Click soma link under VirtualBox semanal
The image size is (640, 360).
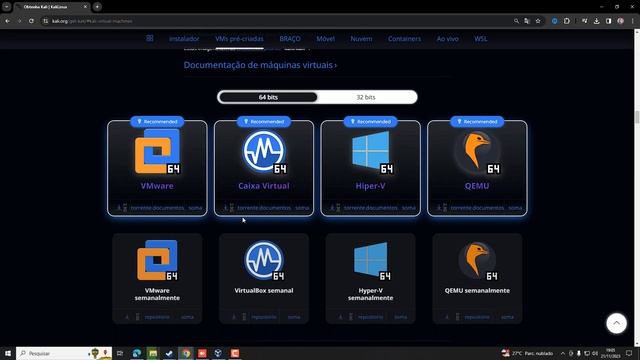(294, 317)
